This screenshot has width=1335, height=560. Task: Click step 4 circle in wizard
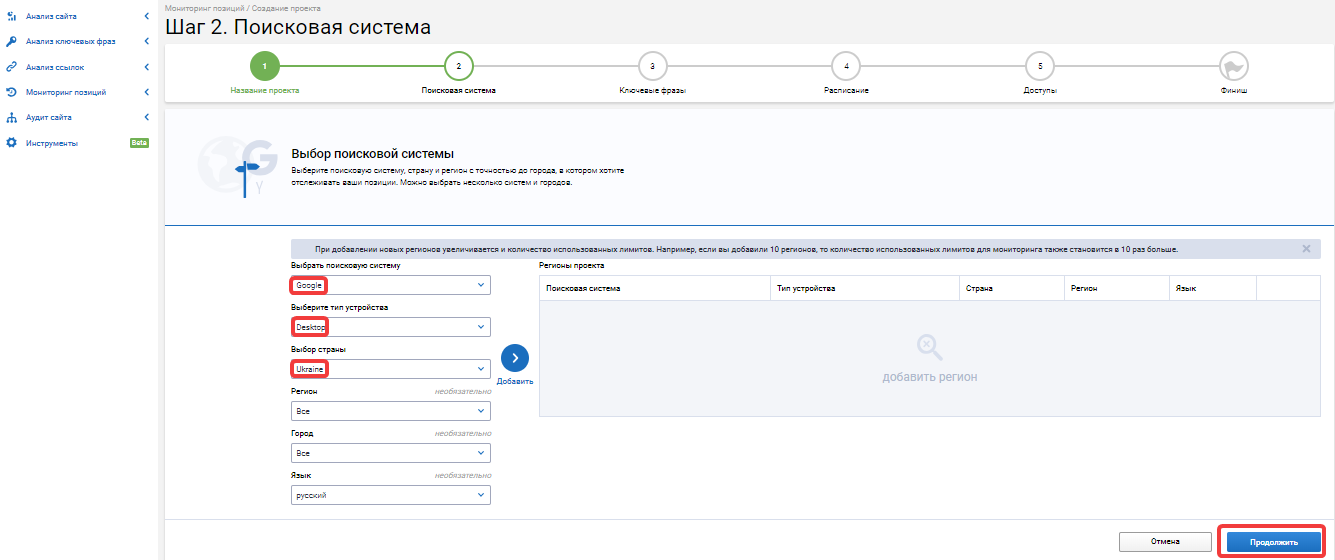click(846, 66)
